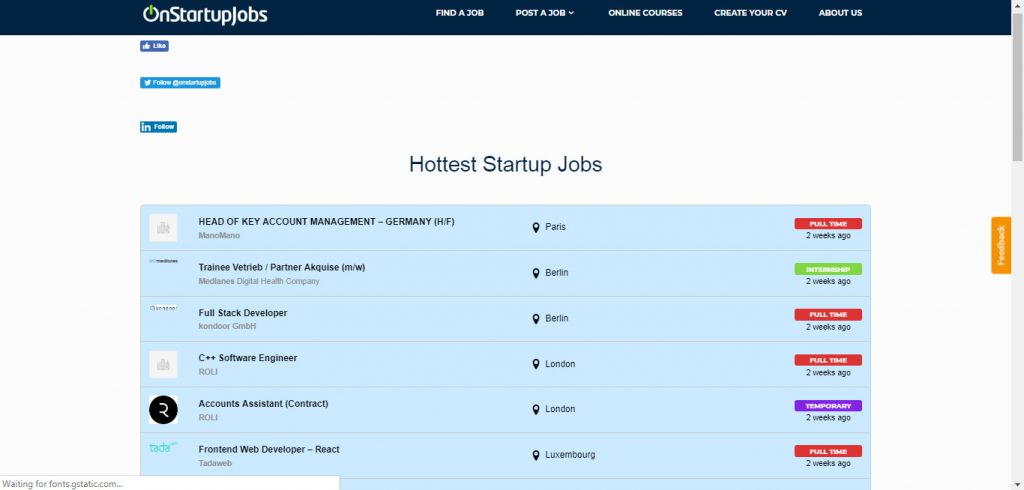The width and height of the screenshot is (1024, 490).
Task: Click the ManoMano company name
Action: click(219, 235)
